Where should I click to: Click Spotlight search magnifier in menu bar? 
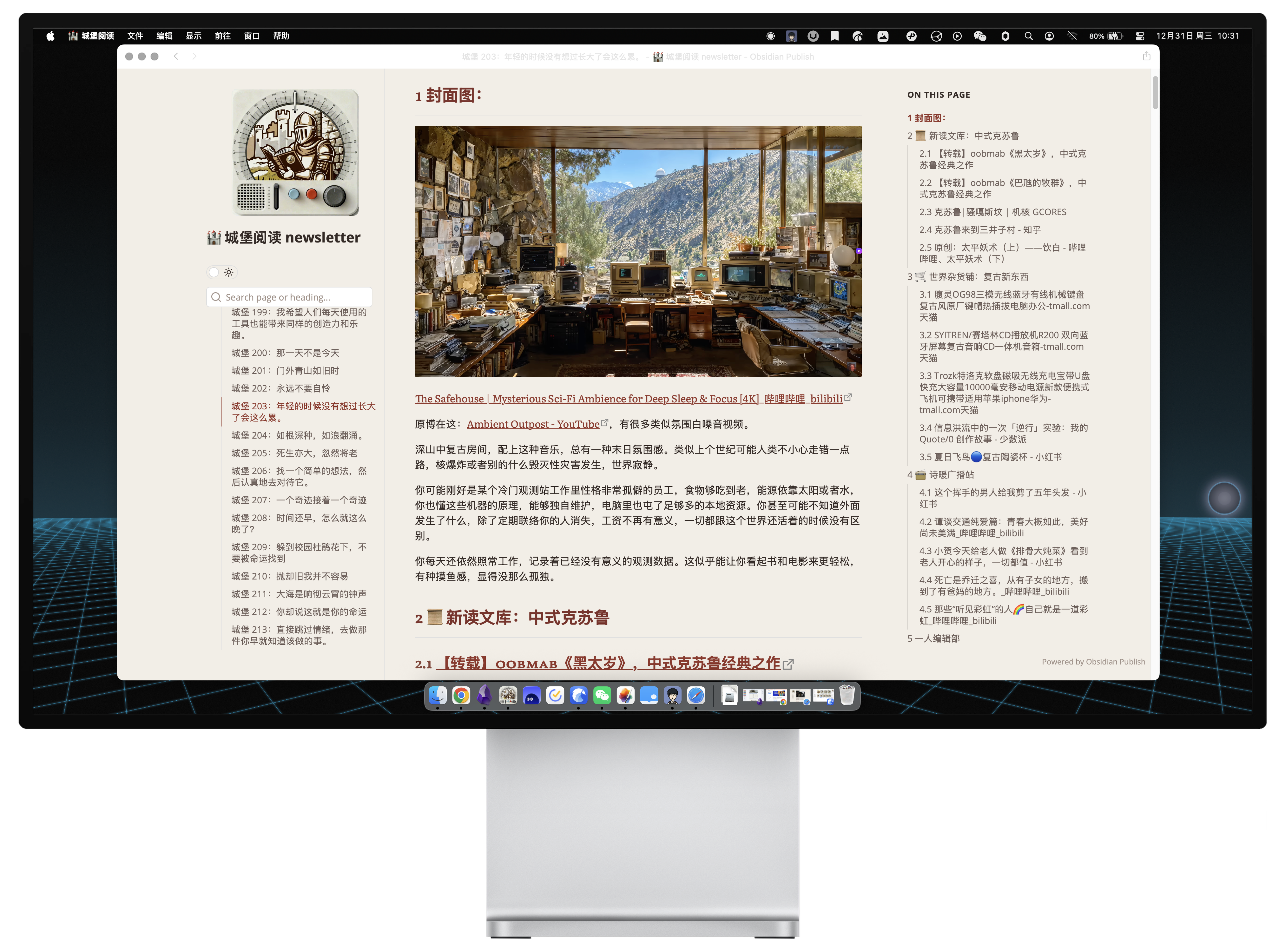click(1028, 36)
